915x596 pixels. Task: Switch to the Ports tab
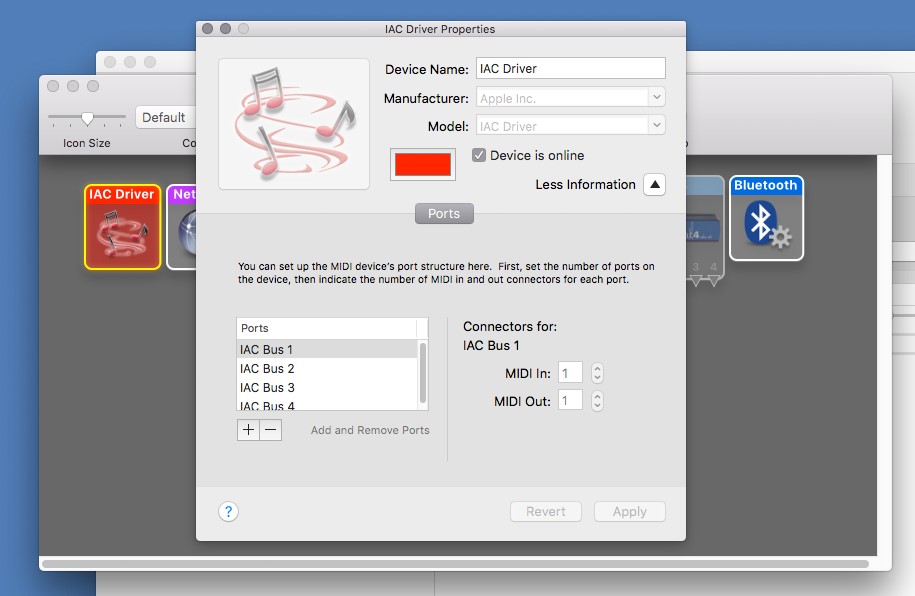443,213
